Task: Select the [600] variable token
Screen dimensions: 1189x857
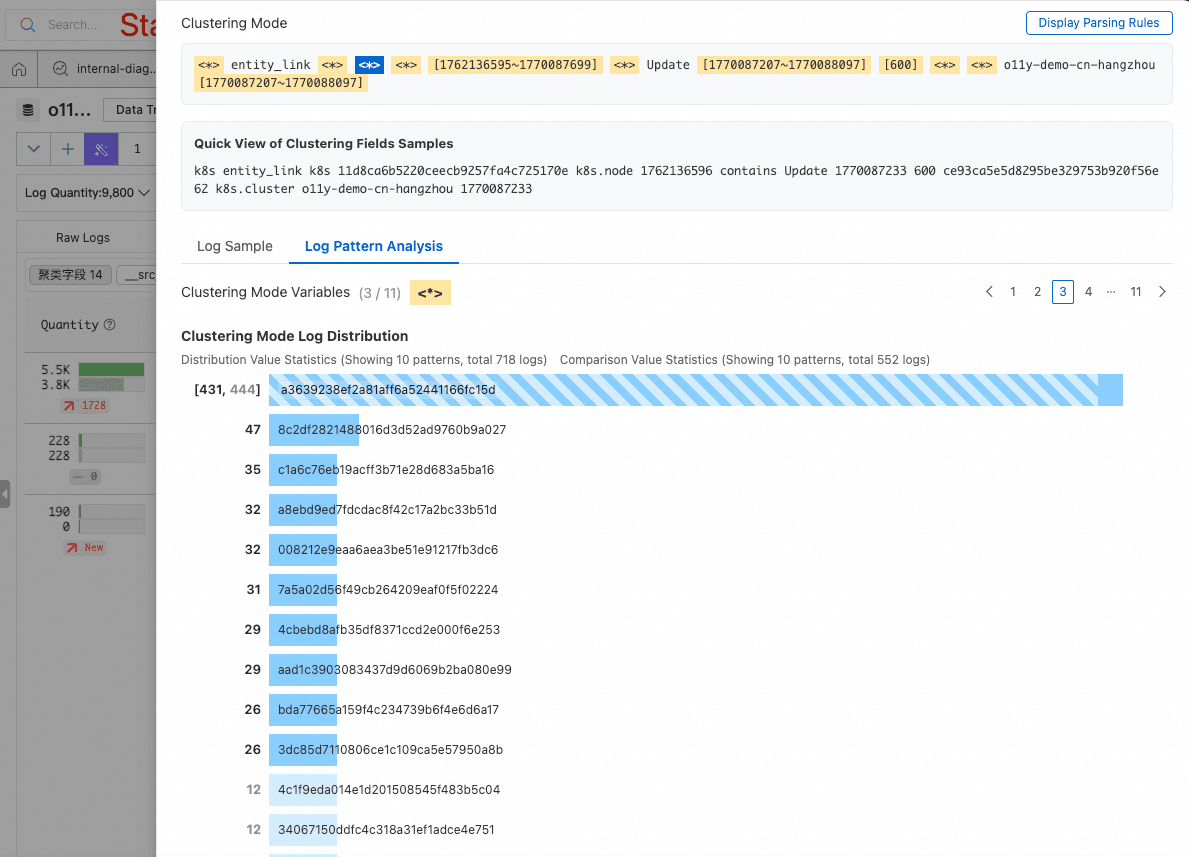Action: pos(902,65)
